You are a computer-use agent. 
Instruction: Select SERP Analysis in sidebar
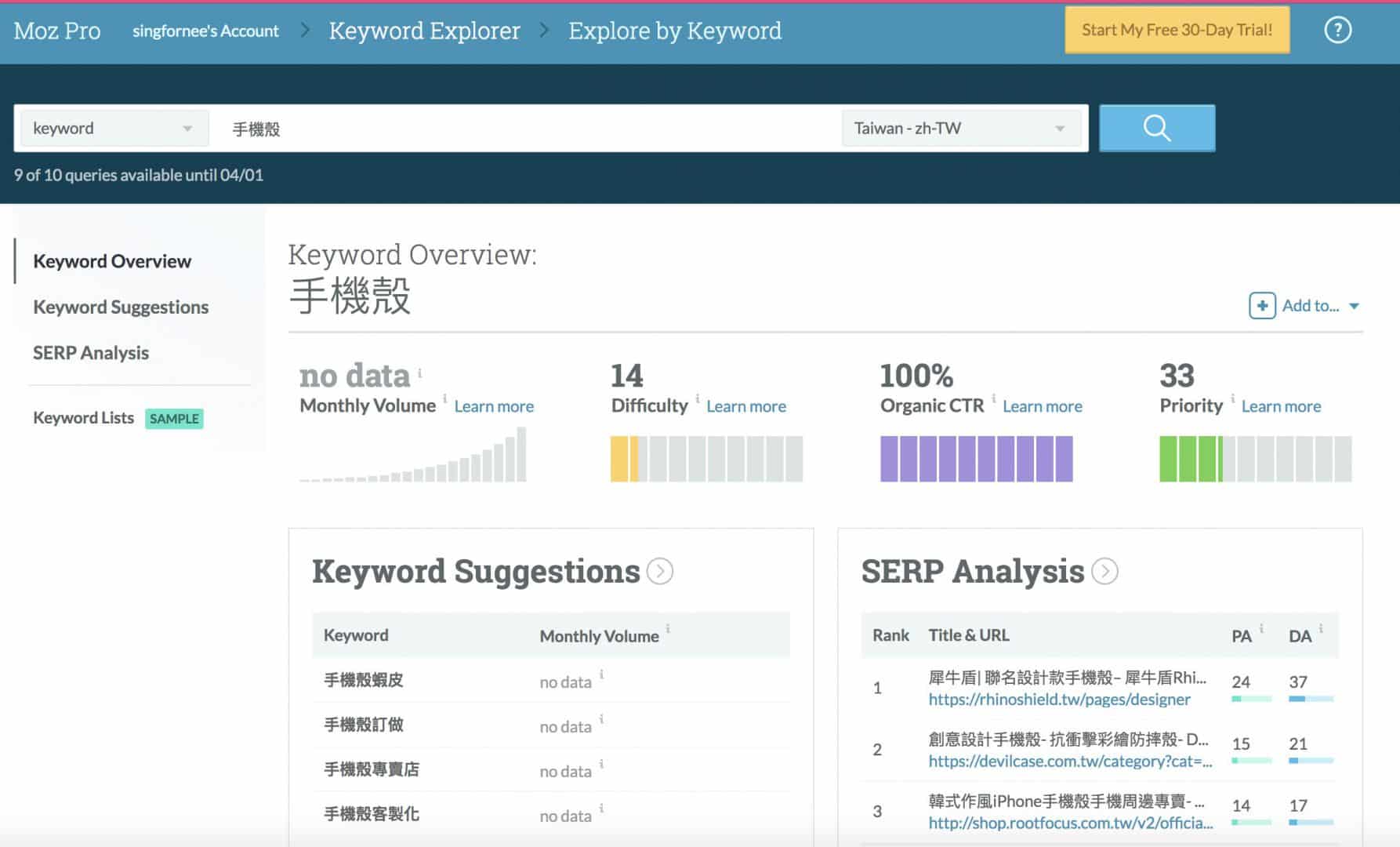tap(91, 353)
